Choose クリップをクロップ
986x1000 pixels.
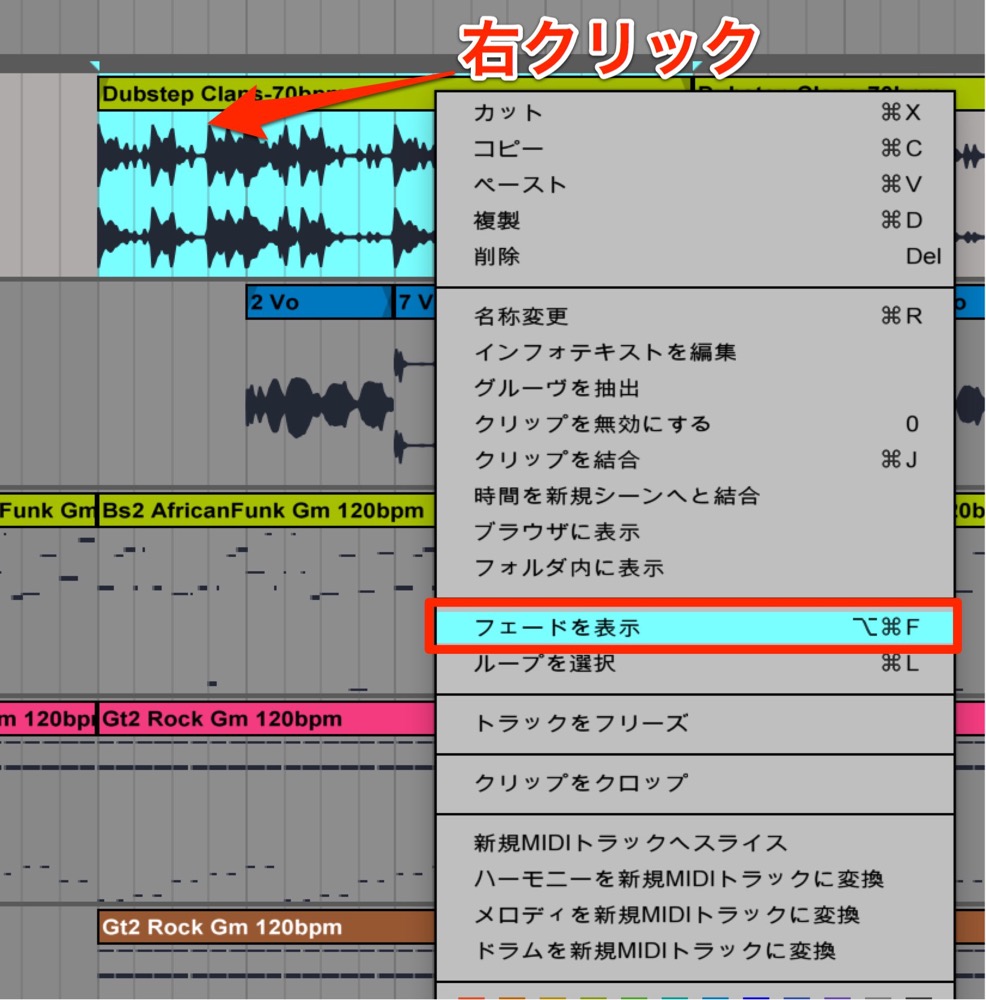coord(695,783)
